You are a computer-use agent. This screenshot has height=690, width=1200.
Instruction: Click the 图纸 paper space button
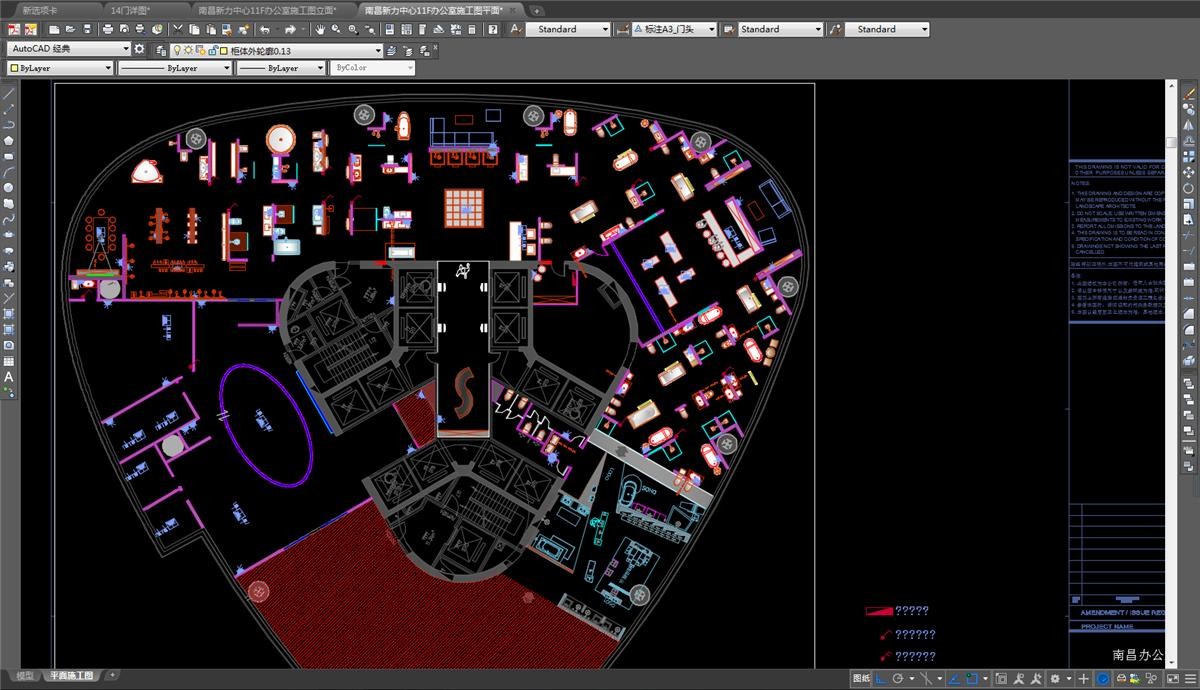(861, 678)
